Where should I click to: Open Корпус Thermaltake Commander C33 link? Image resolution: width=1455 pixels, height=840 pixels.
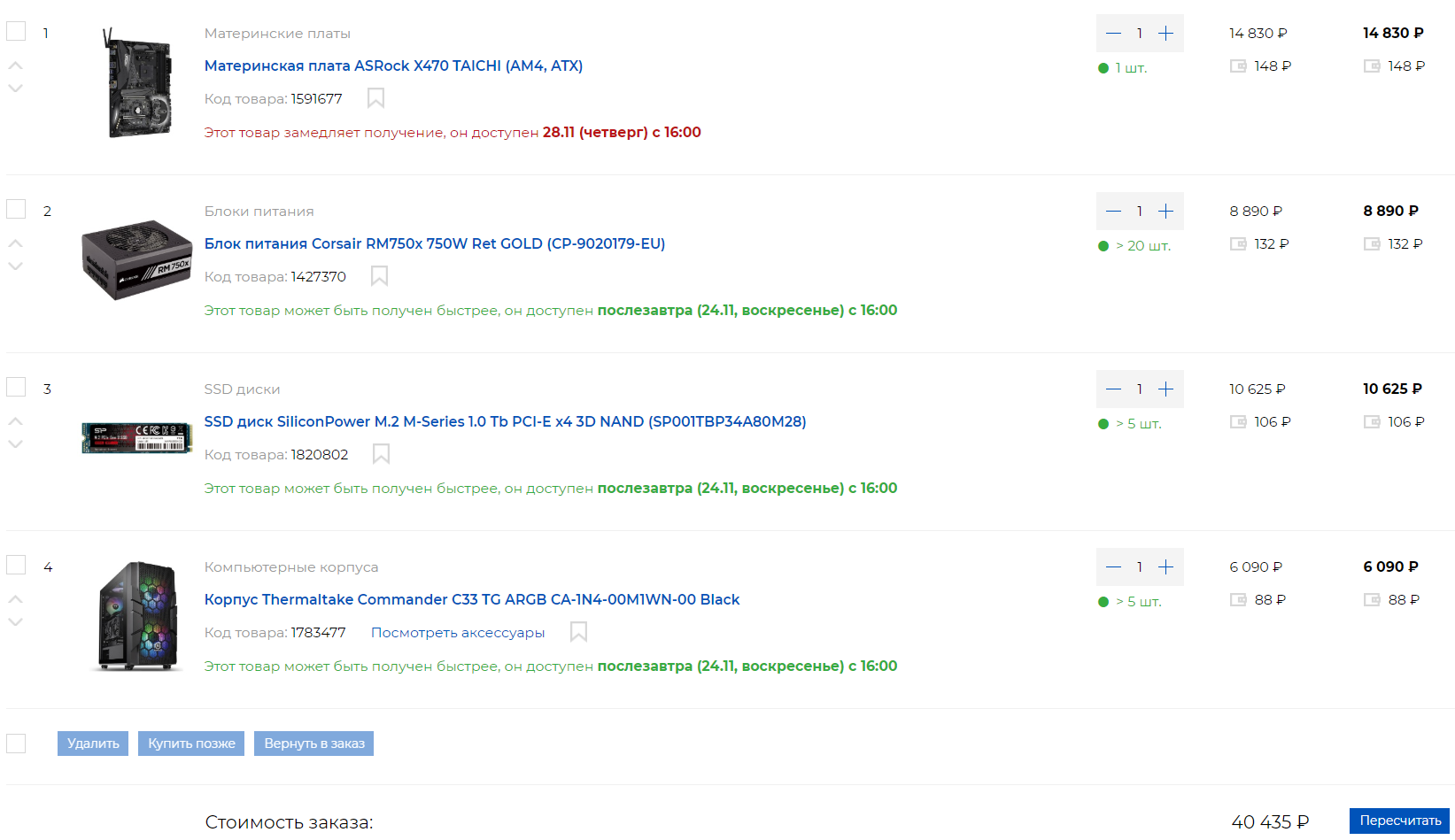tap(472, 599)
